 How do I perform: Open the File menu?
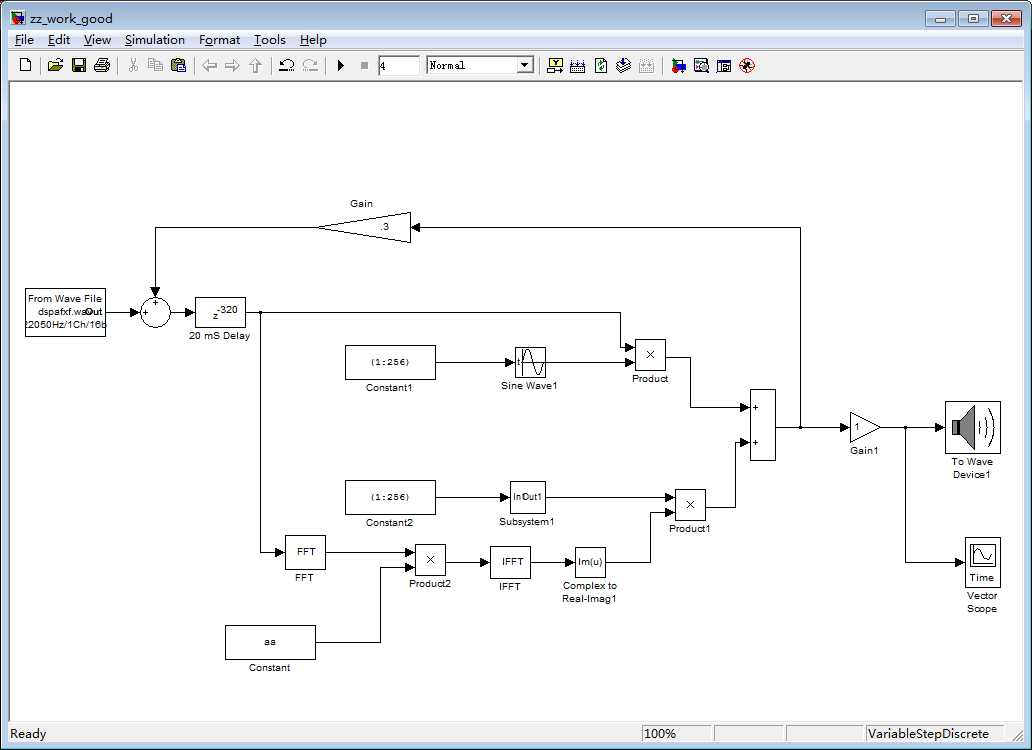[24, 40]
